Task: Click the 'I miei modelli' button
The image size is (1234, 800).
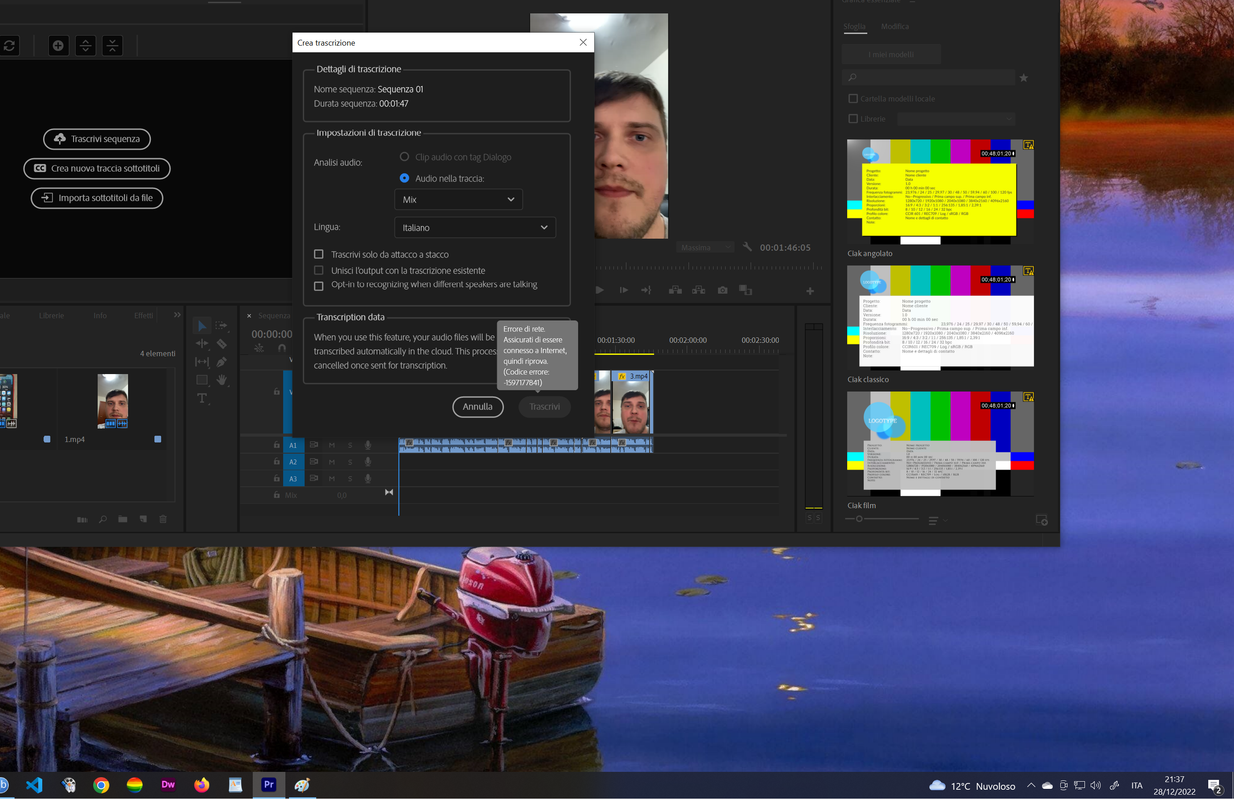Action: (x=891, y=54)
